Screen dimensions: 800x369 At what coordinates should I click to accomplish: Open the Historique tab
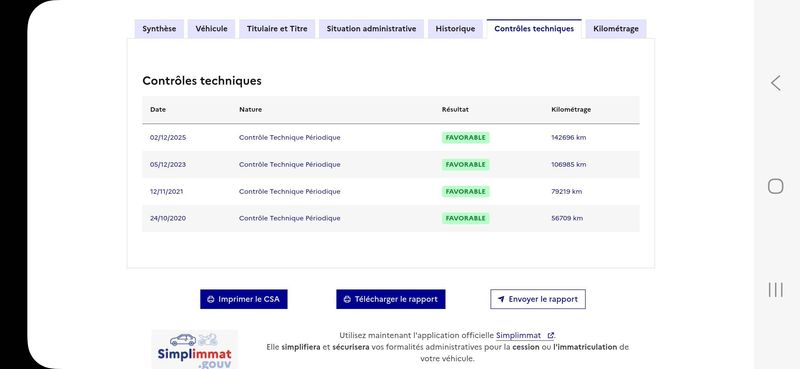(455, 29)
